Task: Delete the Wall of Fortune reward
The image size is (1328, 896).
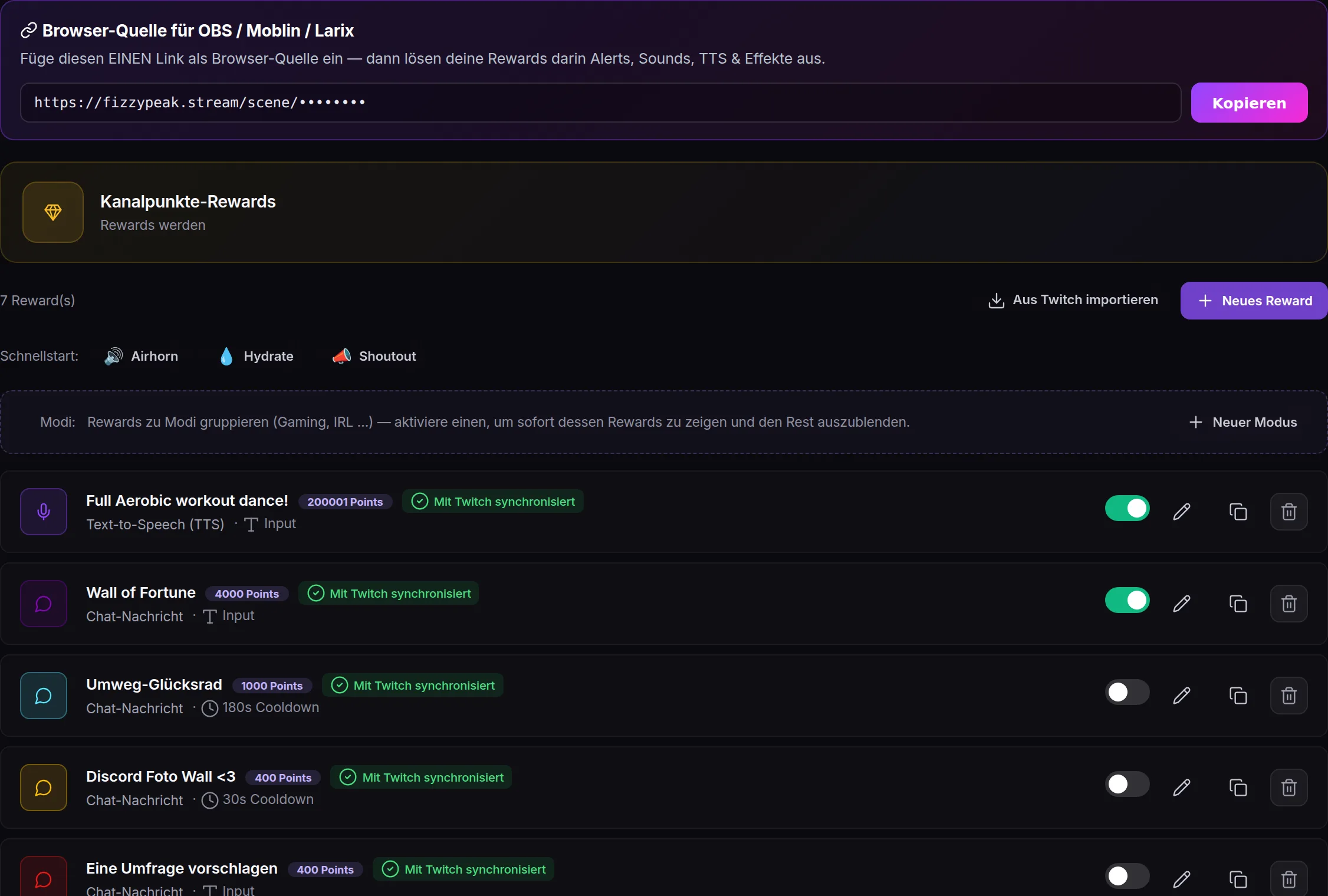Action: coord(1288,604)
